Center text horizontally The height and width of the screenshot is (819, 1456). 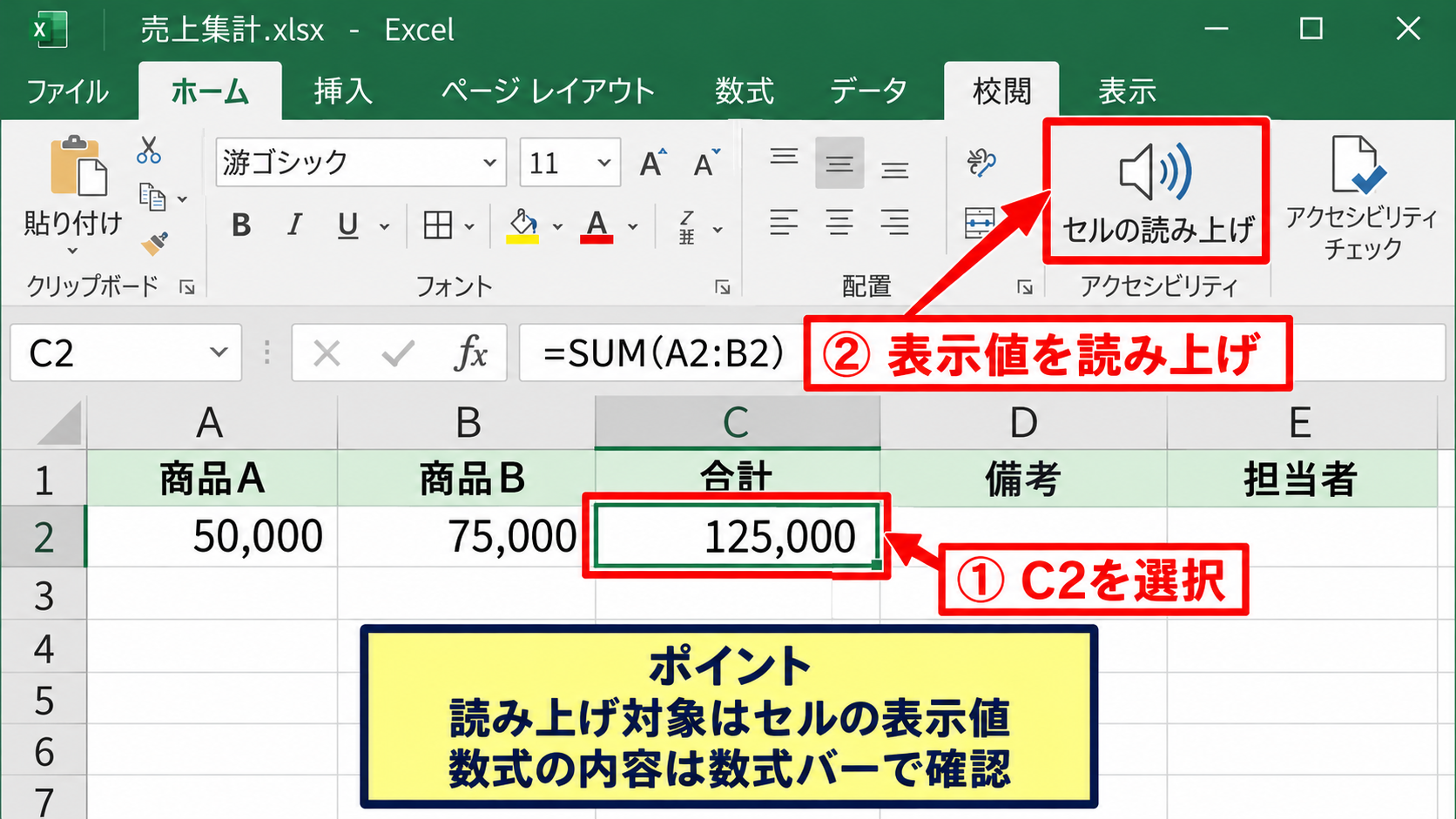tap(839, 222)
